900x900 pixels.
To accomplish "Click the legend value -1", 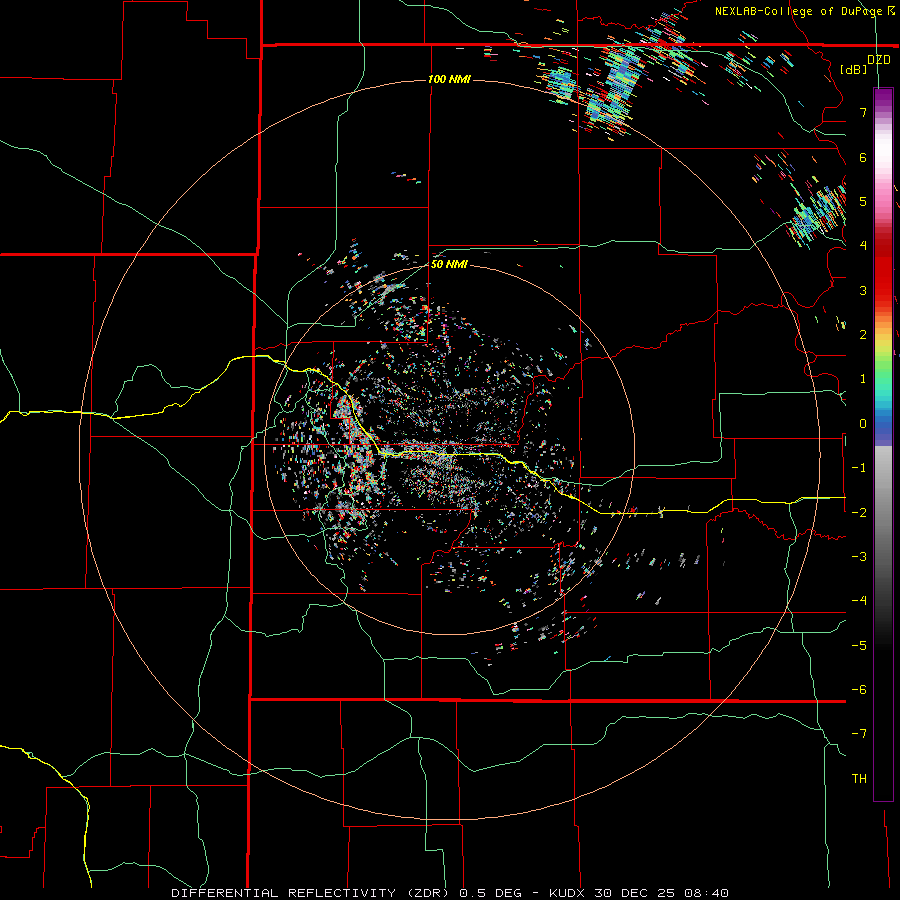I will 859,468.
